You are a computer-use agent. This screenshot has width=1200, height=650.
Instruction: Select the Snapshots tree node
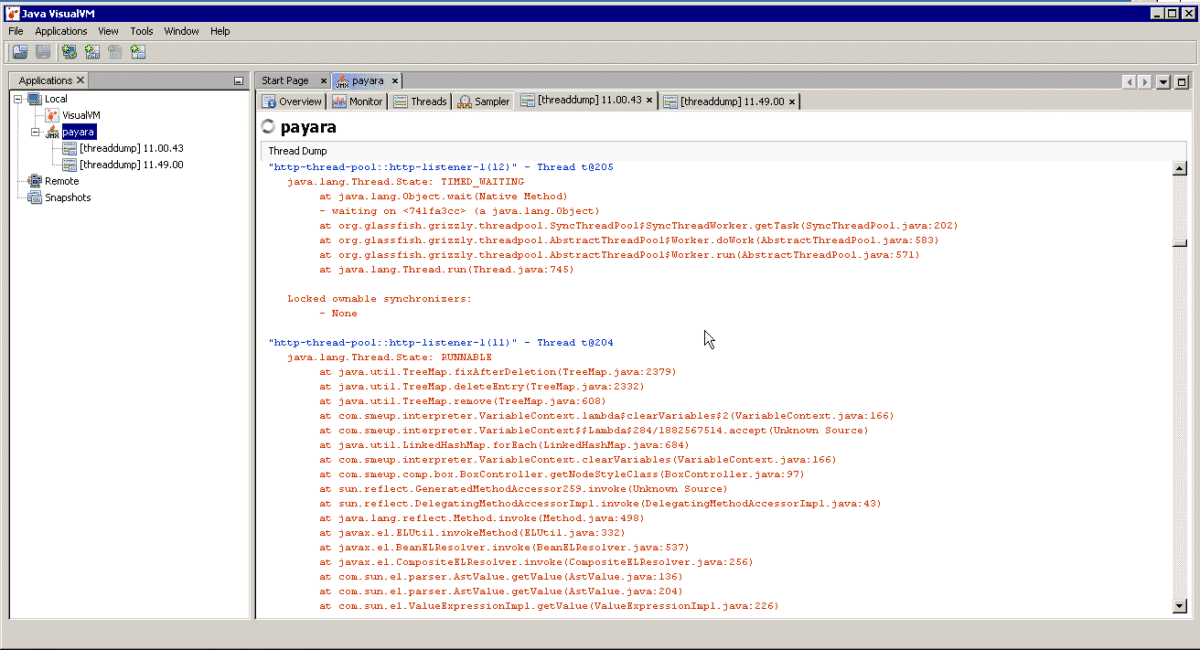[x=67, y=197]
